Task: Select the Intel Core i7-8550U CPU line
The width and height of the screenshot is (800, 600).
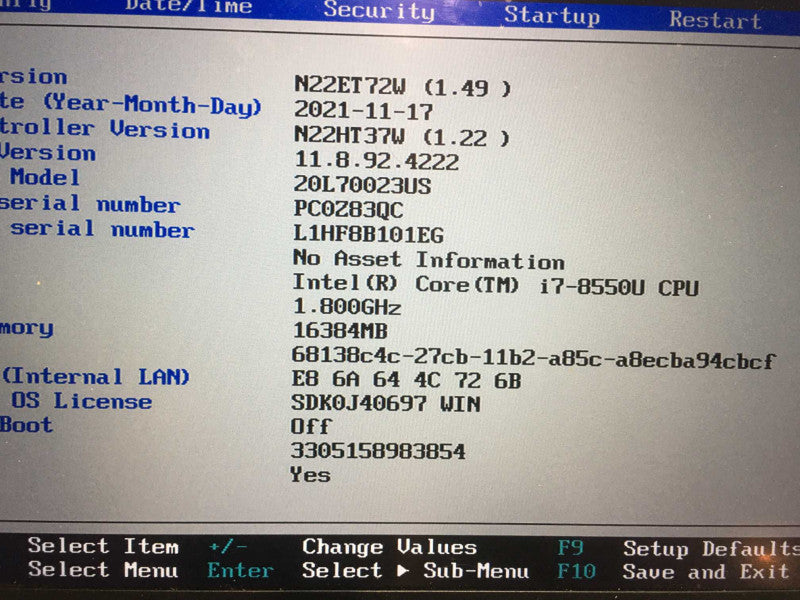Action: [495, 285]
